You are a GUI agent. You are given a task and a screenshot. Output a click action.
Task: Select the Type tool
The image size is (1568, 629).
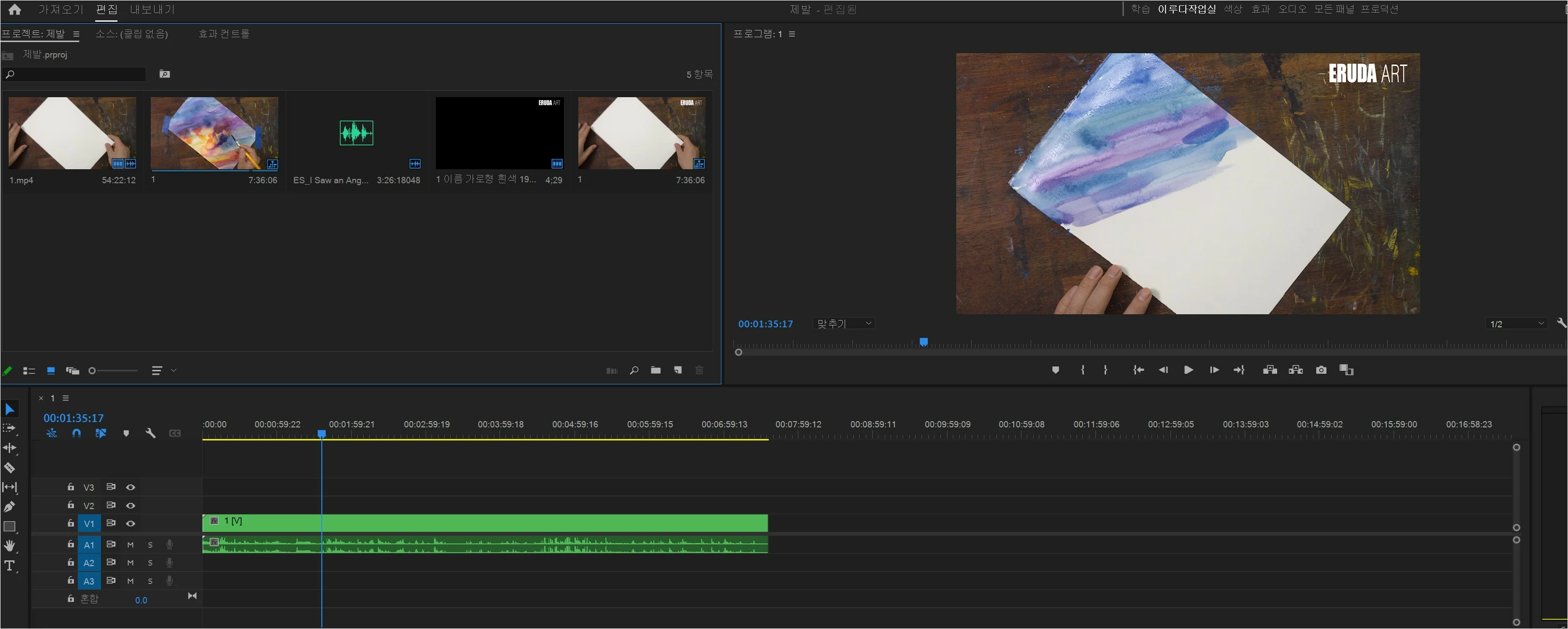point(10,566)
